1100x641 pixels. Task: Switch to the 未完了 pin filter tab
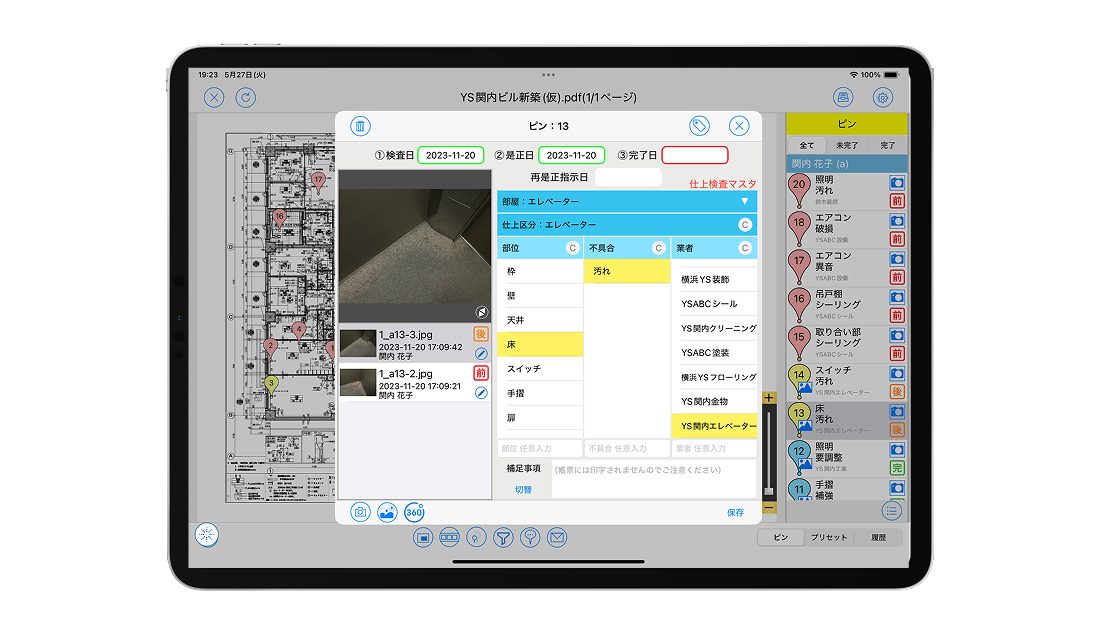[847, 145]
